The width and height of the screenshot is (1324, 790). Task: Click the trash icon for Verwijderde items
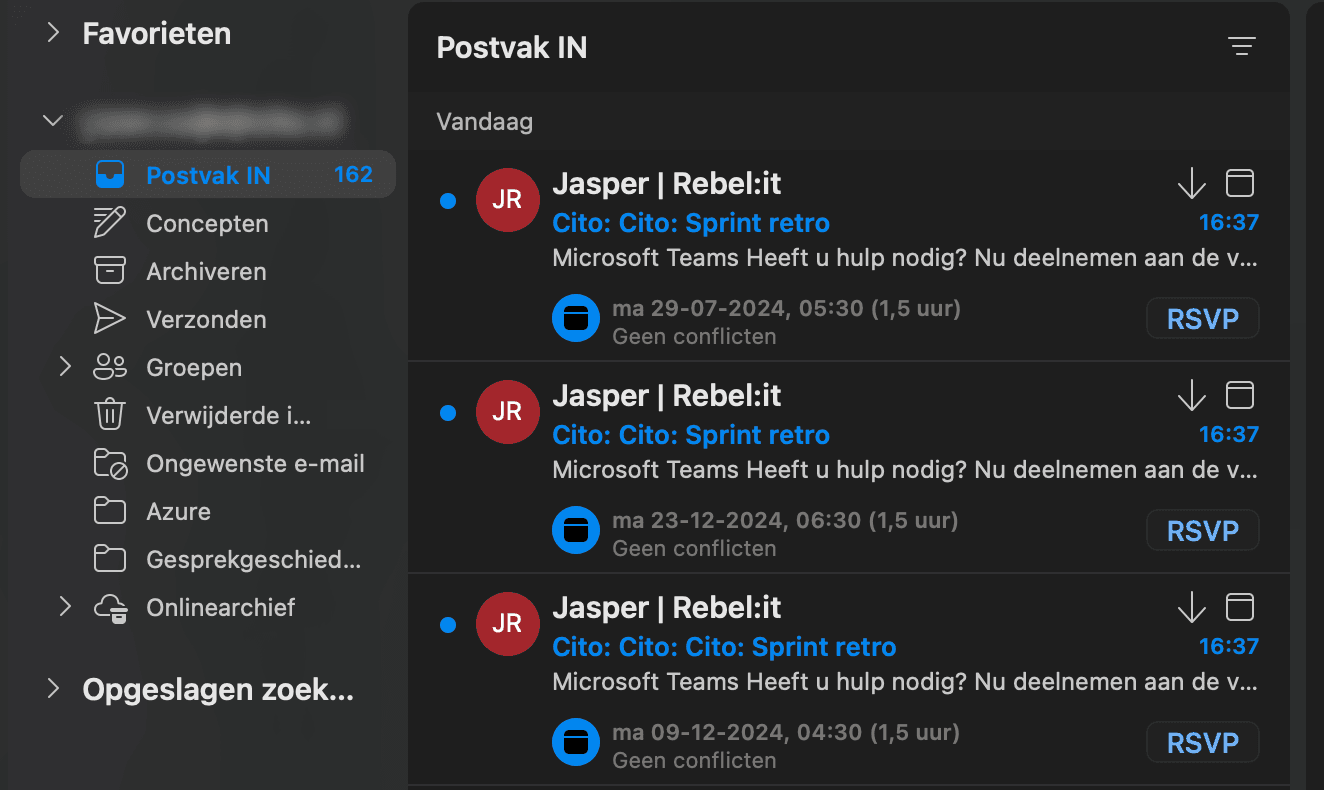coord(109,415)
